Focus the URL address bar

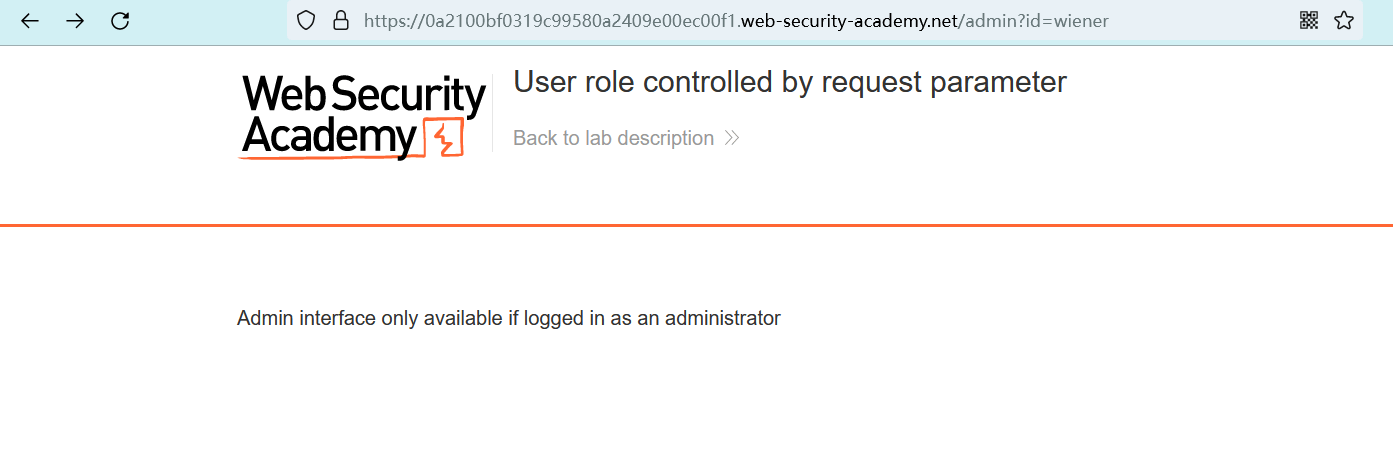click(800, 20)
